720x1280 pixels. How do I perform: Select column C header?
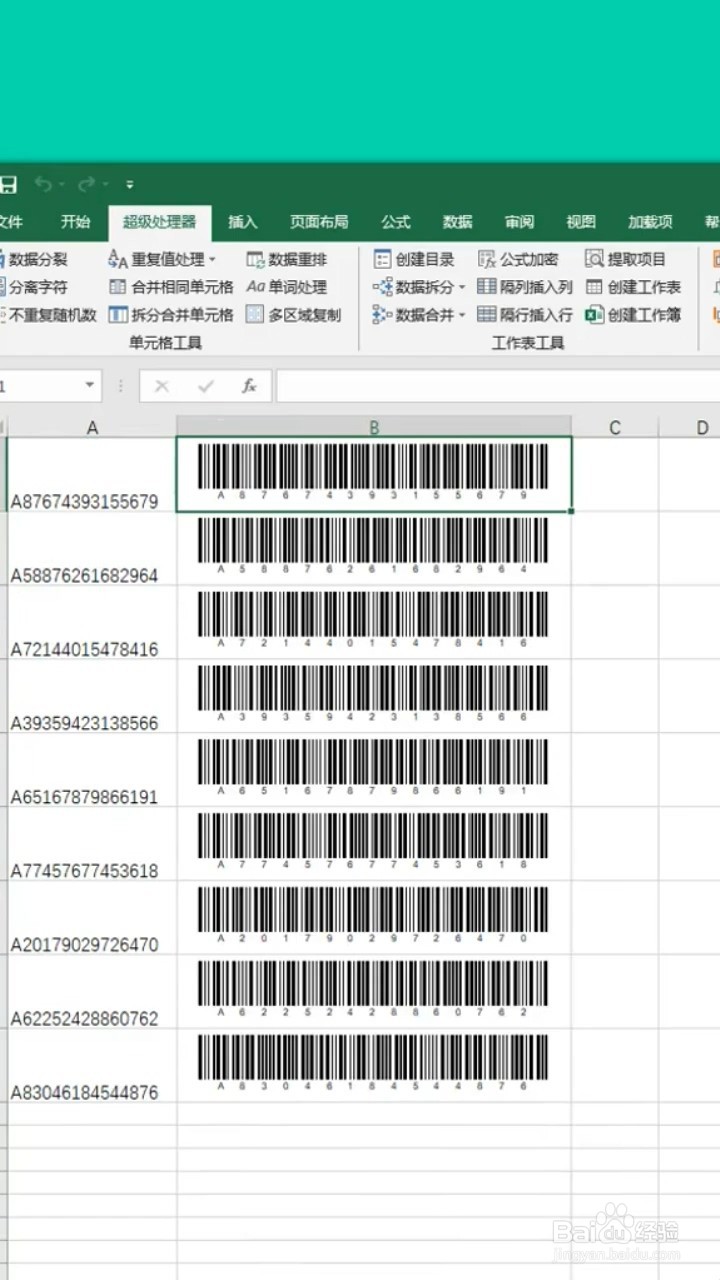pyautogui.click(x=615, y=427)
